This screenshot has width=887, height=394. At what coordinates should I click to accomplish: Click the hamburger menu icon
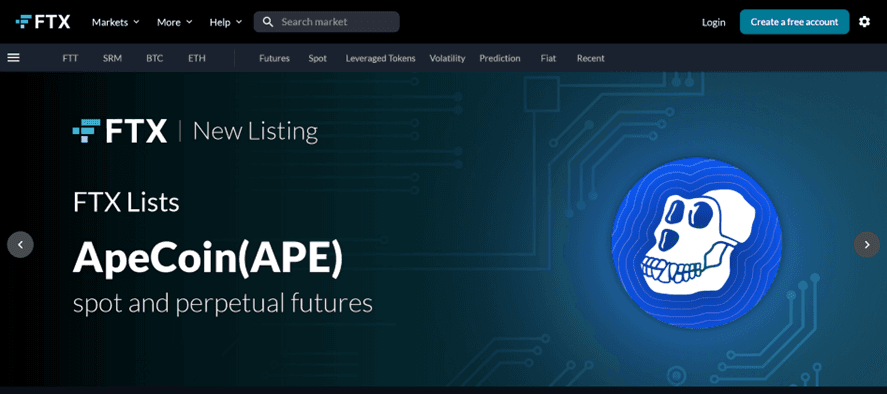coord(14,58)
